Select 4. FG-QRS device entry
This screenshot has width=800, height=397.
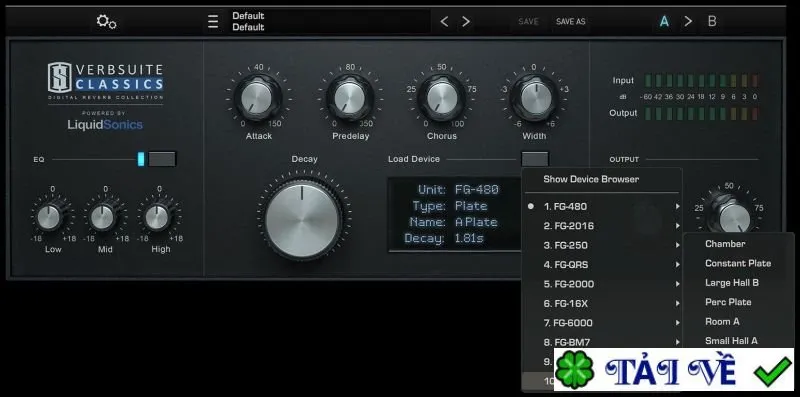(x=602, y=264)
